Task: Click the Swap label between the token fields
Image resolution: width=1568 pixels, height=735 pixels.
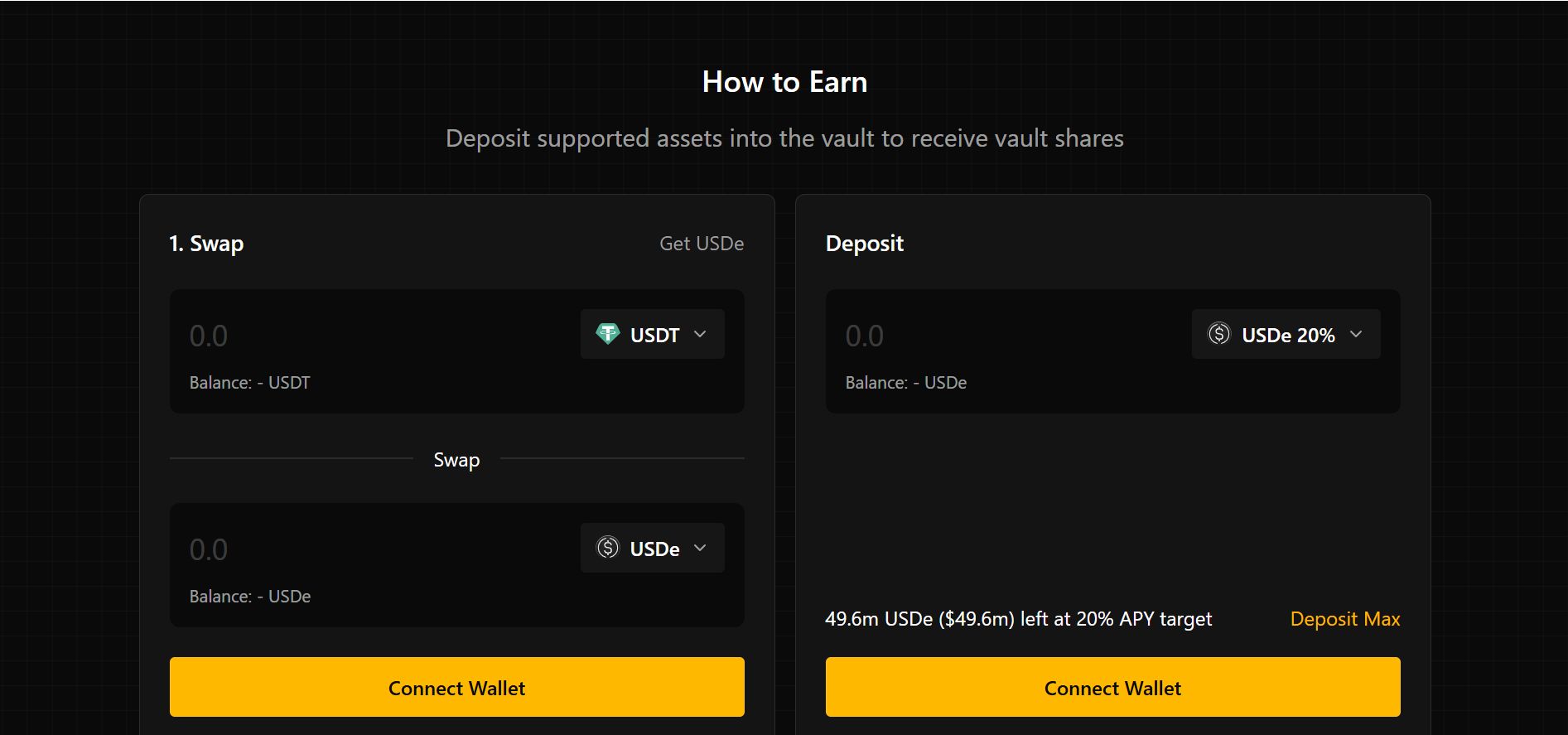Action: click(456, 460)
